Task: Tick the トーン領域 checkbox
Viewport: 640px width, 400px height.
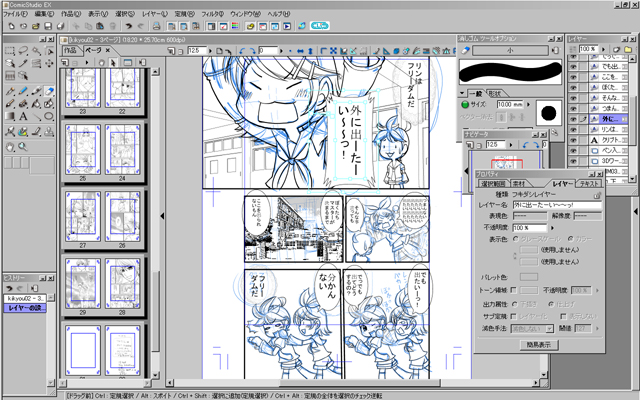Action: [513, 290]
